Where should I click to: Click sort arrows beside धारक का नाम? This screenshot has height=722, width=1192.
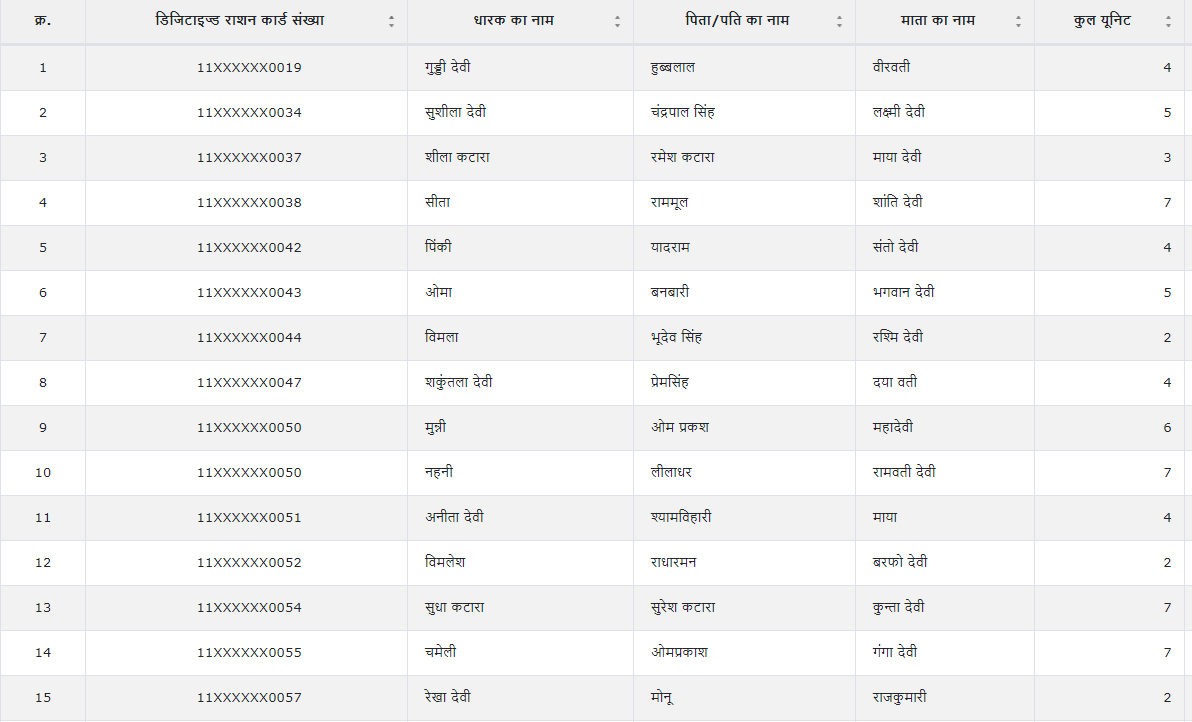coord(617,22)
